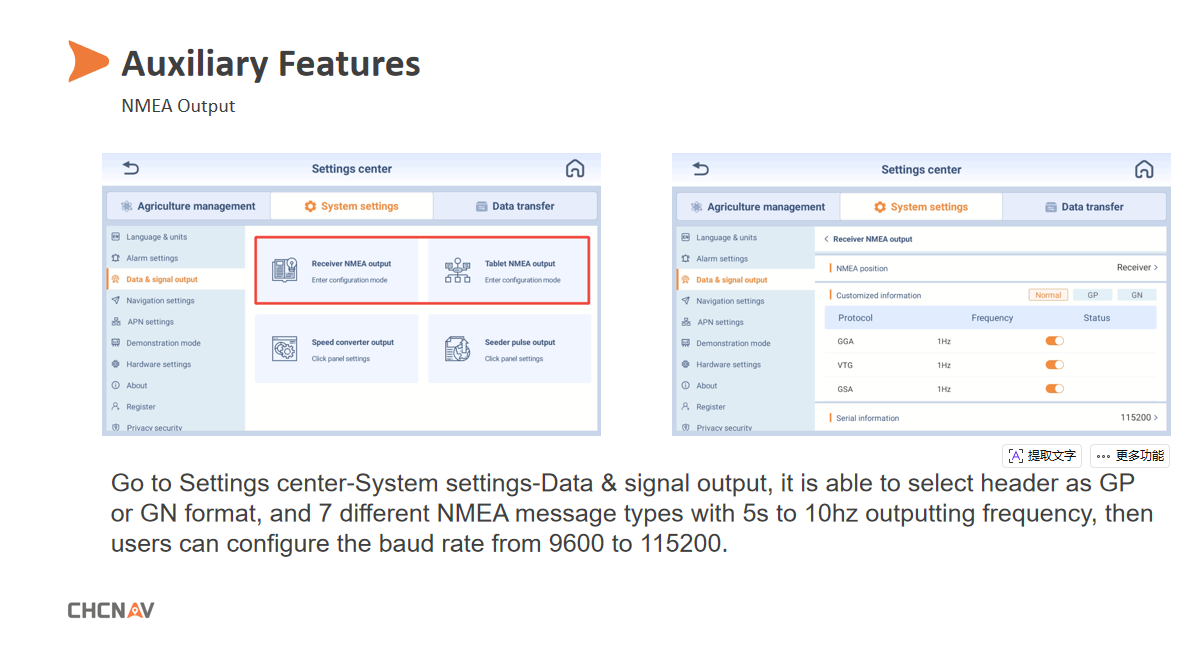Open Receiver NMEA output configuration card

click(337, 270)
